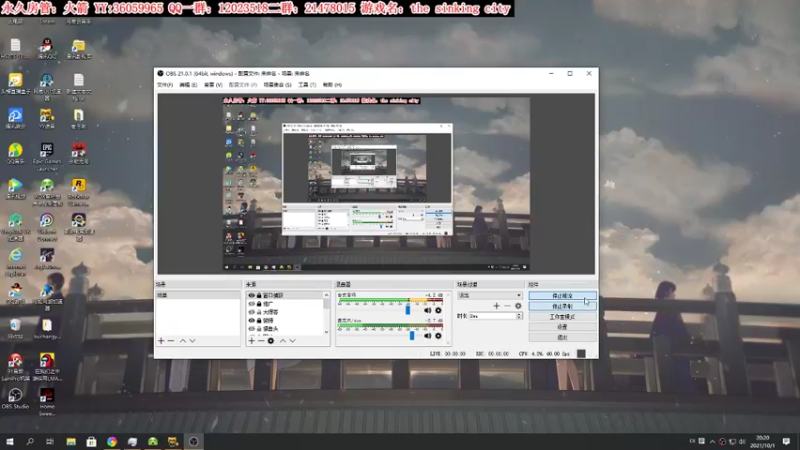Open the 工具(T) Tools menu
This screenshot has width=800, height=450.
pyautogui.click(x=307, y=85)
